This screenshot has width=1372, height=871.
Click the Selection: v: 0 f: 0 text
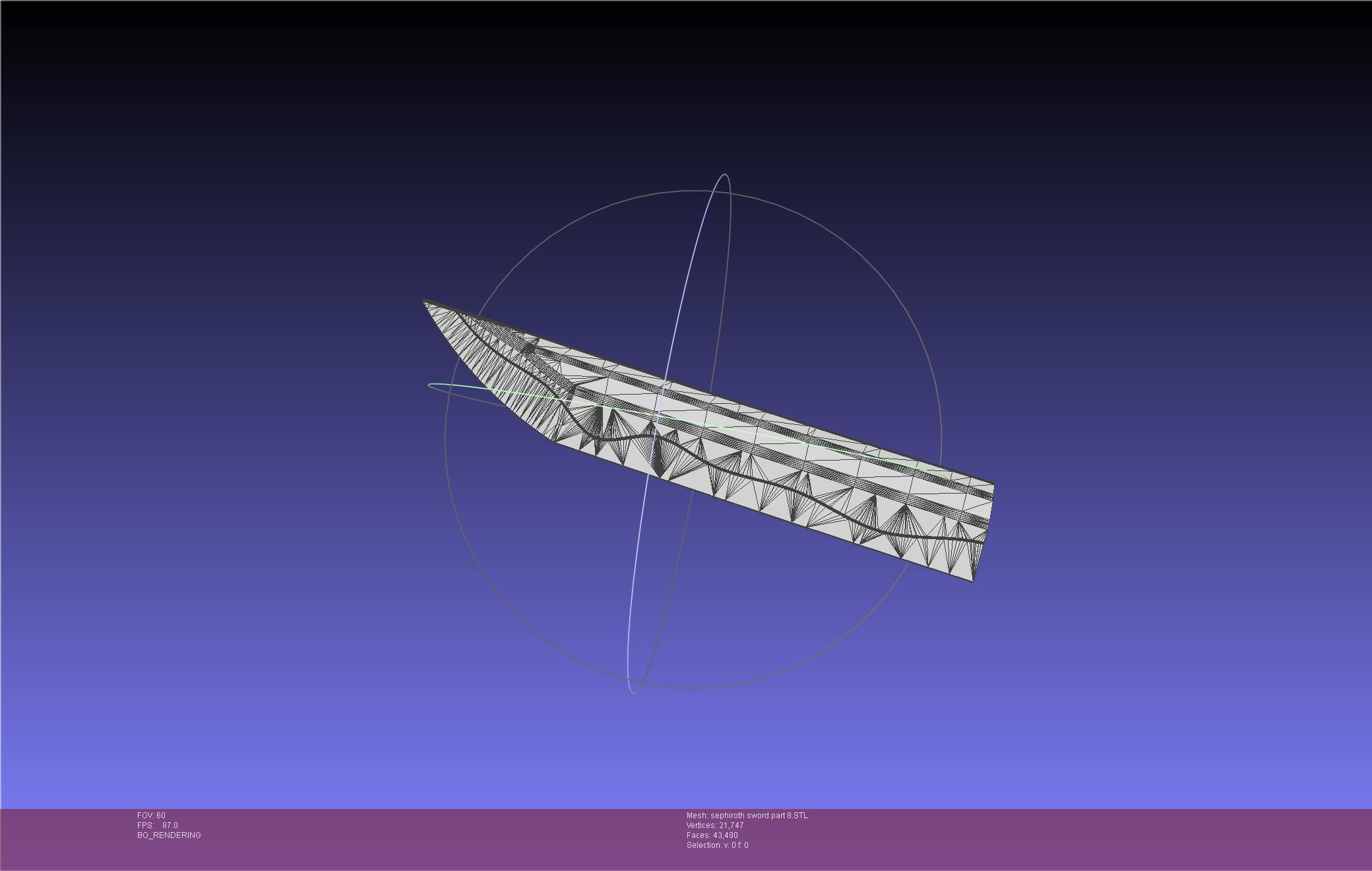[x=718, y=845]
